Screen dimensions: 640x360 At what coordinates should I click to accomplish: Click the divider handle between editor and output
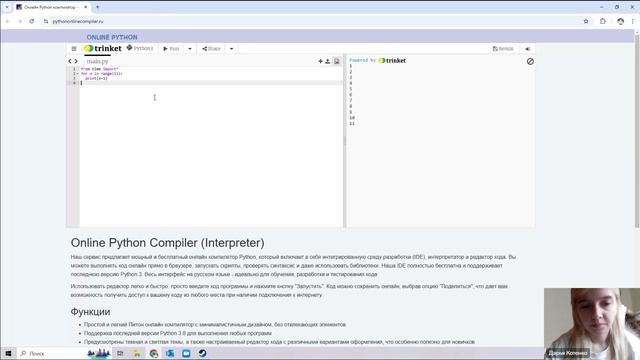345,141
